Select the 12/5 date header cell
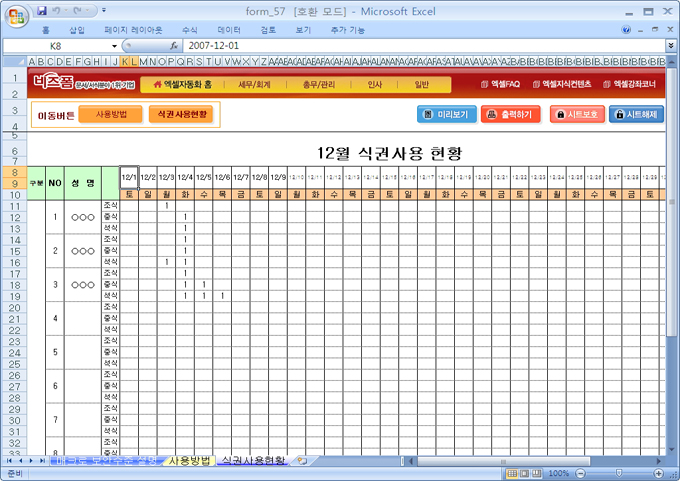 (204, 178)
